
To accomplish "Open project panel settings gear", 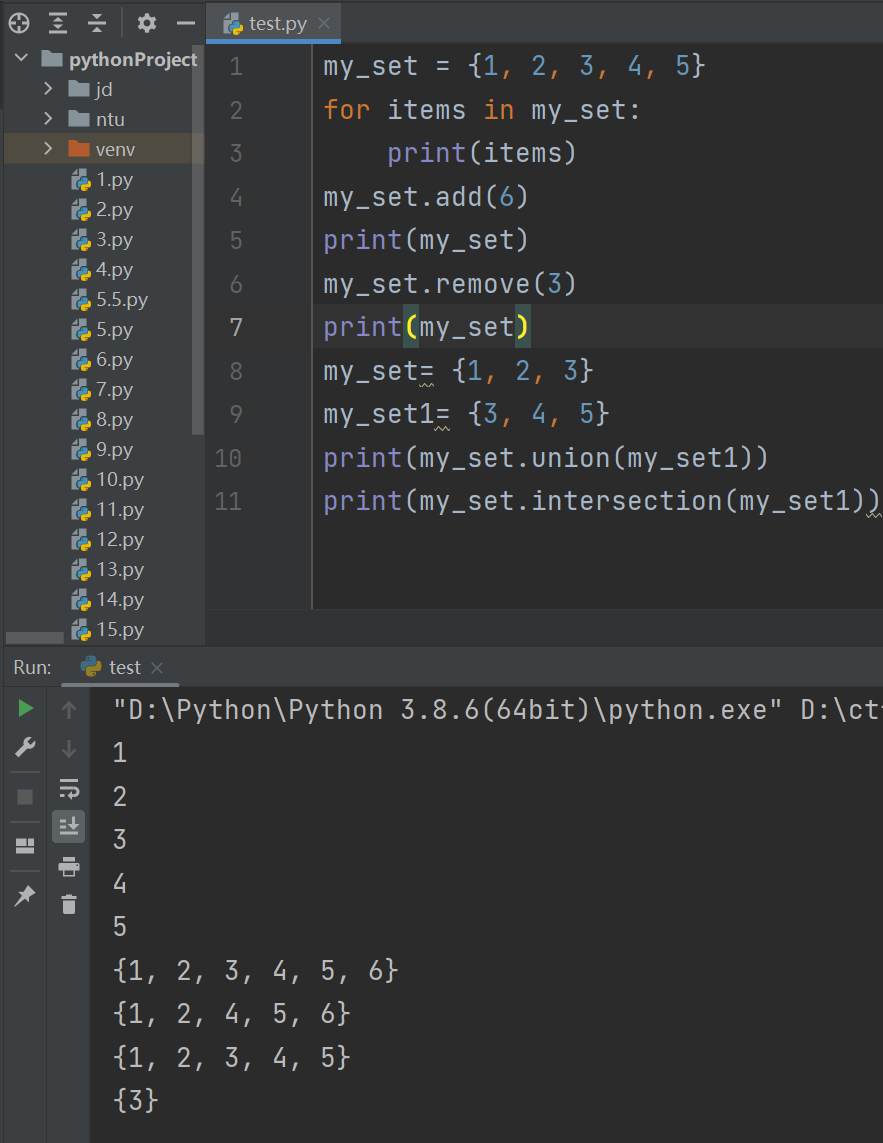I will 147,22.
